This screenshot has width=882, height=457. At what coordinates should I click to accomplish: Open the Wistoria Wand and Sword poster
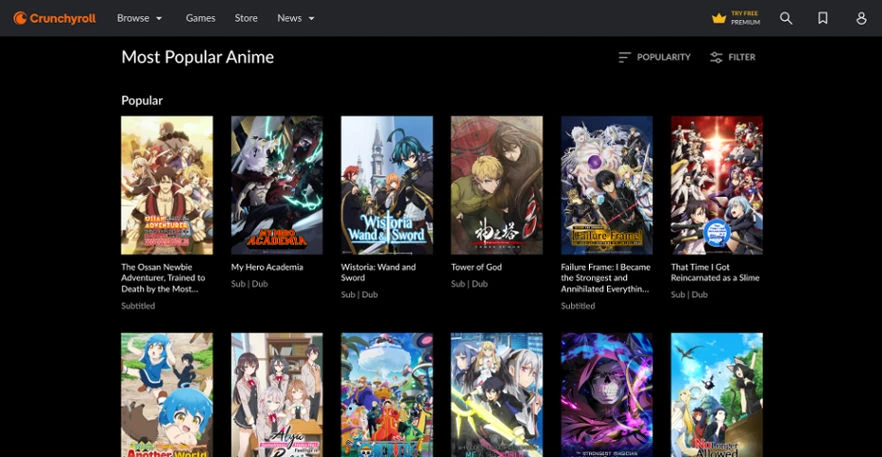(387, 185)
